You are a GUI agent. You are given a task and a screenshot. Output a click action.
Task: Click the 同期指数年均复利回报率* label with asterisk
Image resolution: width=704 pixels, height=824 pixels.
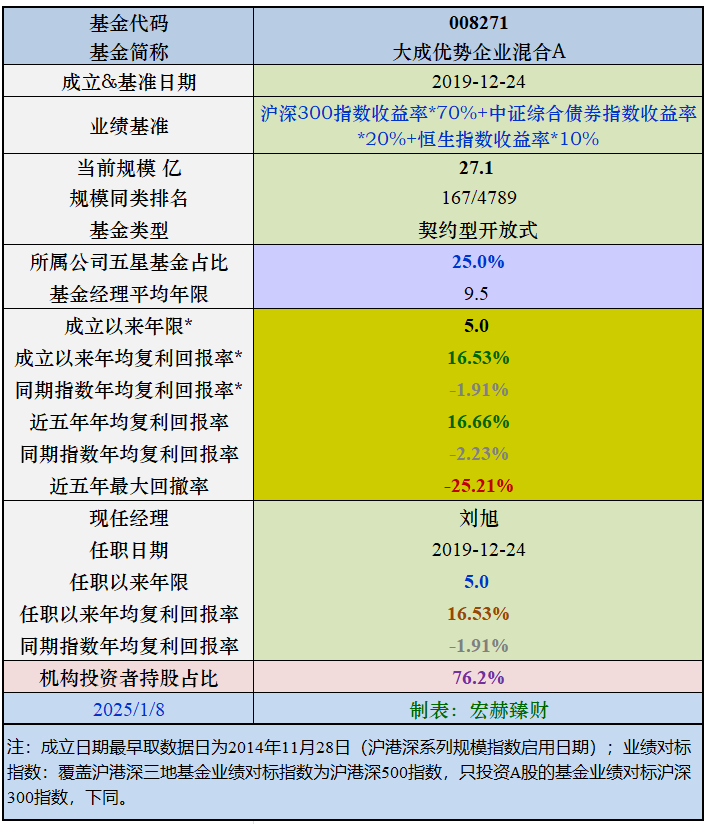(x=129, y=390)
